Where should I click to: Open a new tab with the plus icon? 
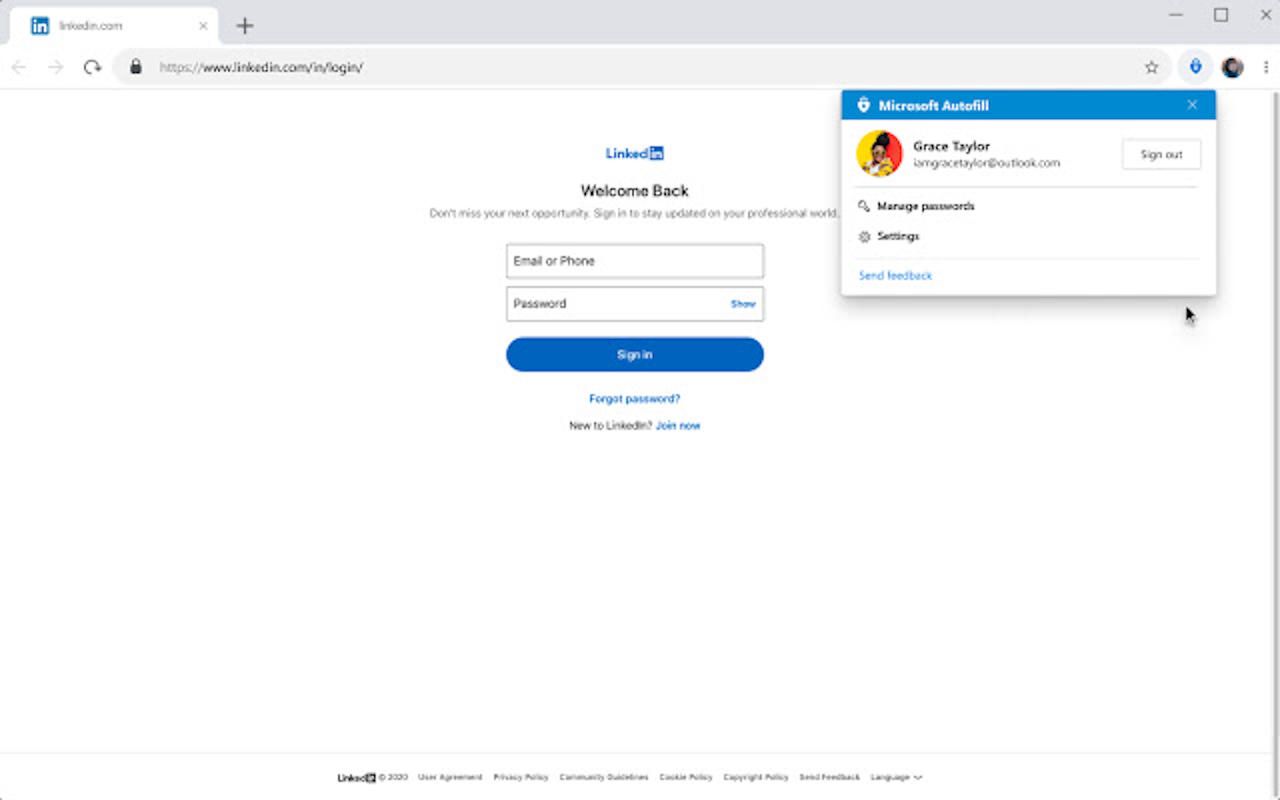click(245, 26)
